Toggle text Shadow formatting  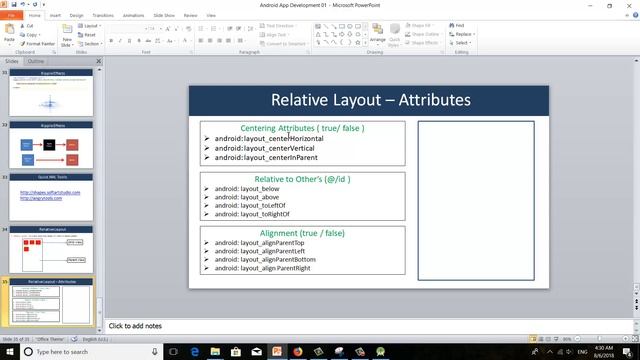[x=139, y=41]
